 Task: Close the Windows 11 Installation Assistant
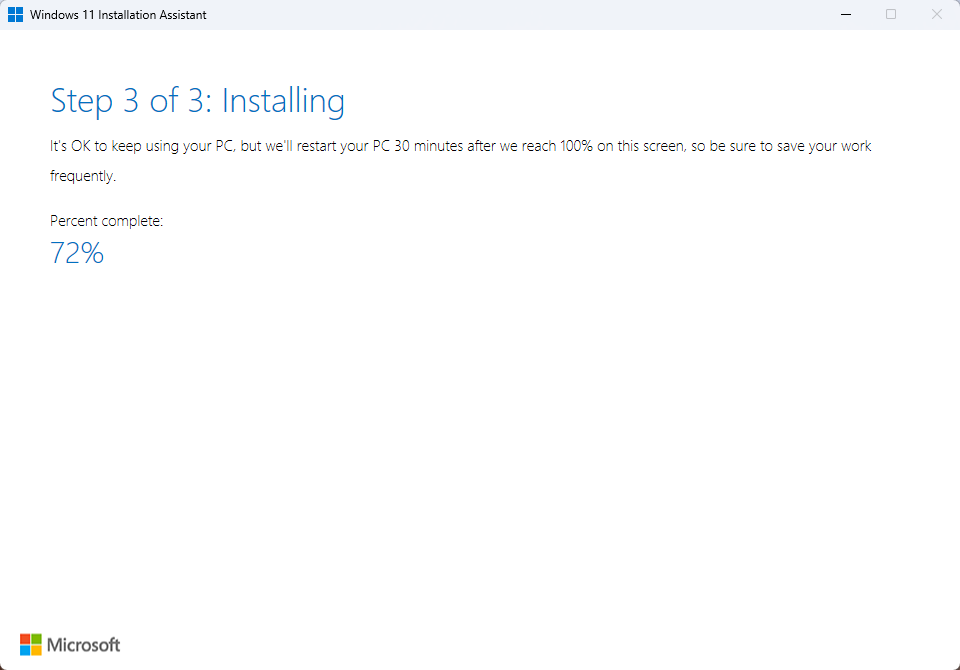(x=937, y=14)
